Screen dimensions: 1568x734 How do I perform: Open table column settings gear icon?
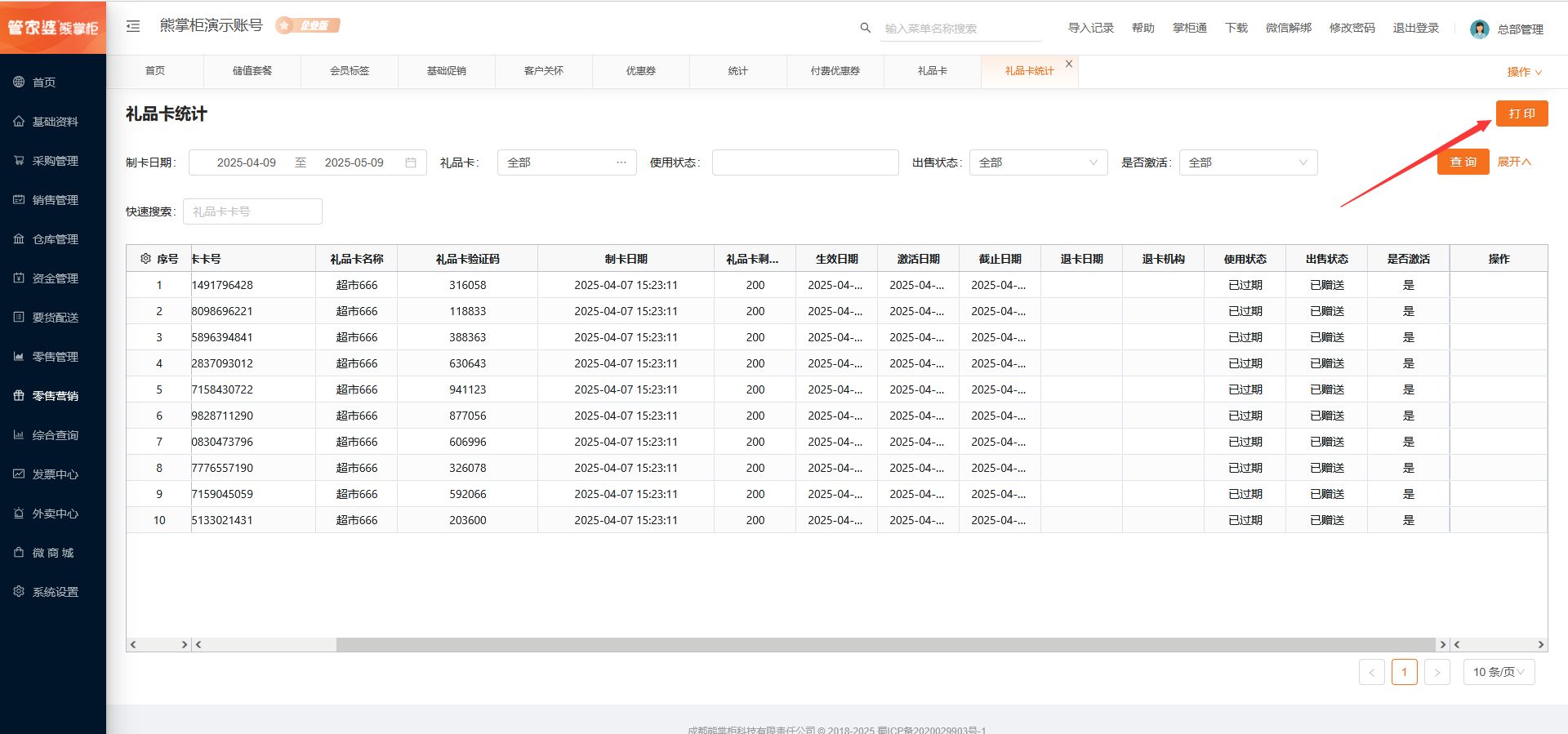click(145, 259)
